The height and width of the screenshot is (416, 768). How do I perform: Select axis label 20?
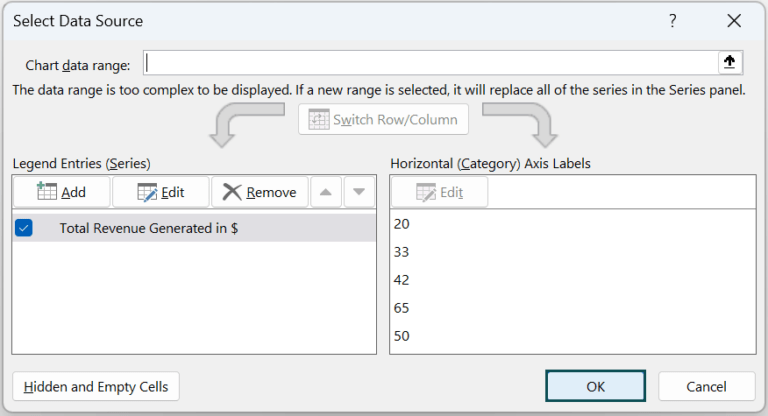pos(402,224)
